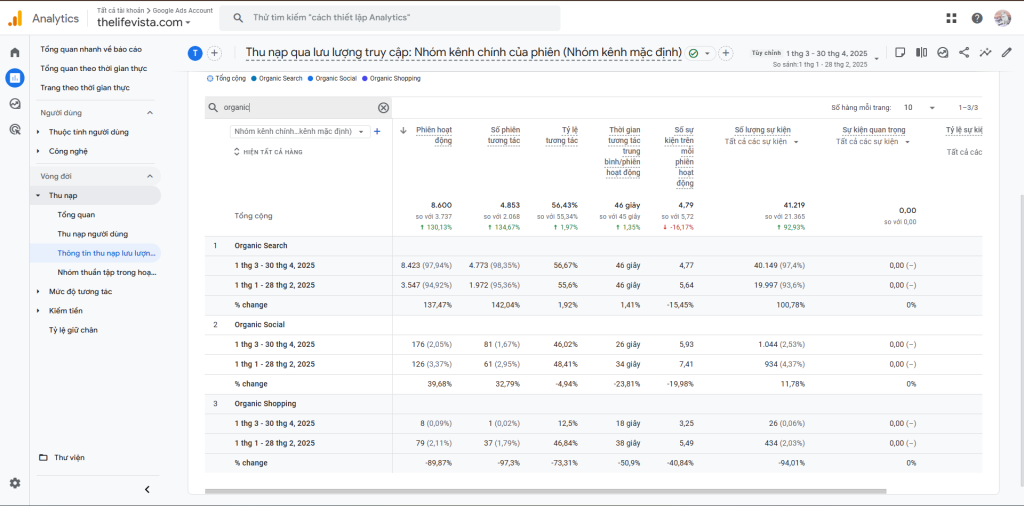The height and width of the screenshot is (506, 1024).
Task: Open the Google apps grid icon
Action: pyautogui.click(x=952, y=18)
